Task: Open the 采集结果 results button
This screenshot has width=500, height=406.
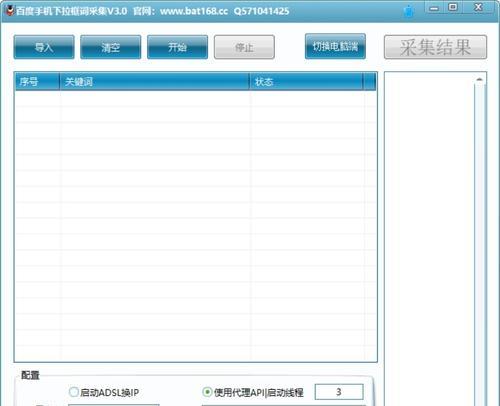Action: click(x=435, y=47)
